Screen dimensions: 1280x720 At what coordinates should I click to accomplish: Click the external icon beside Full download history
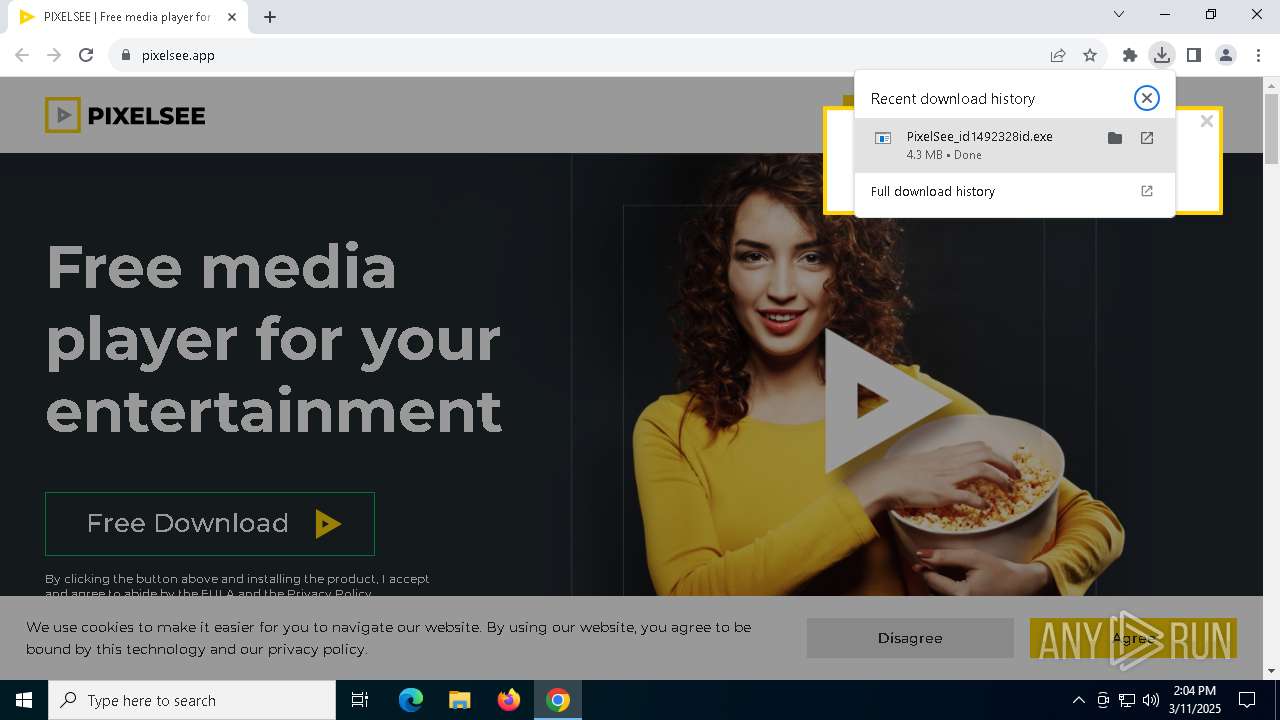pos(1147,191)
